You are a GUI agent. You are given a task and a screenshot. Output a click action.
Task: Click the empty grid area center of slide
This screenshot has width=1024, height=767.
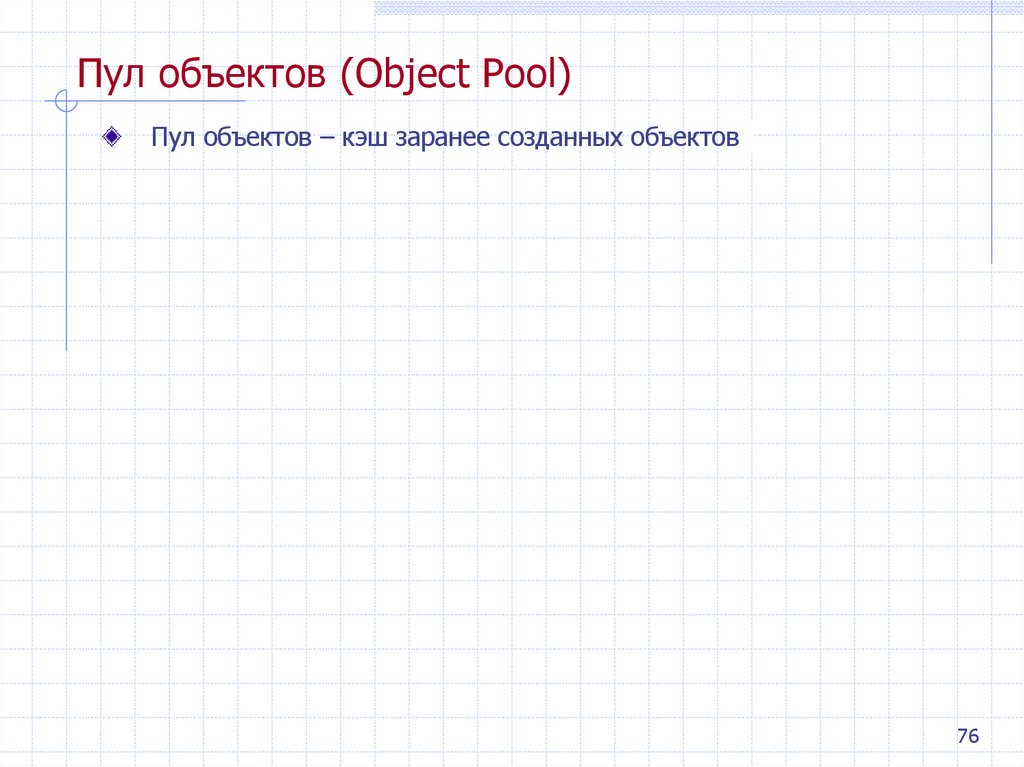[x=512, y=420]
